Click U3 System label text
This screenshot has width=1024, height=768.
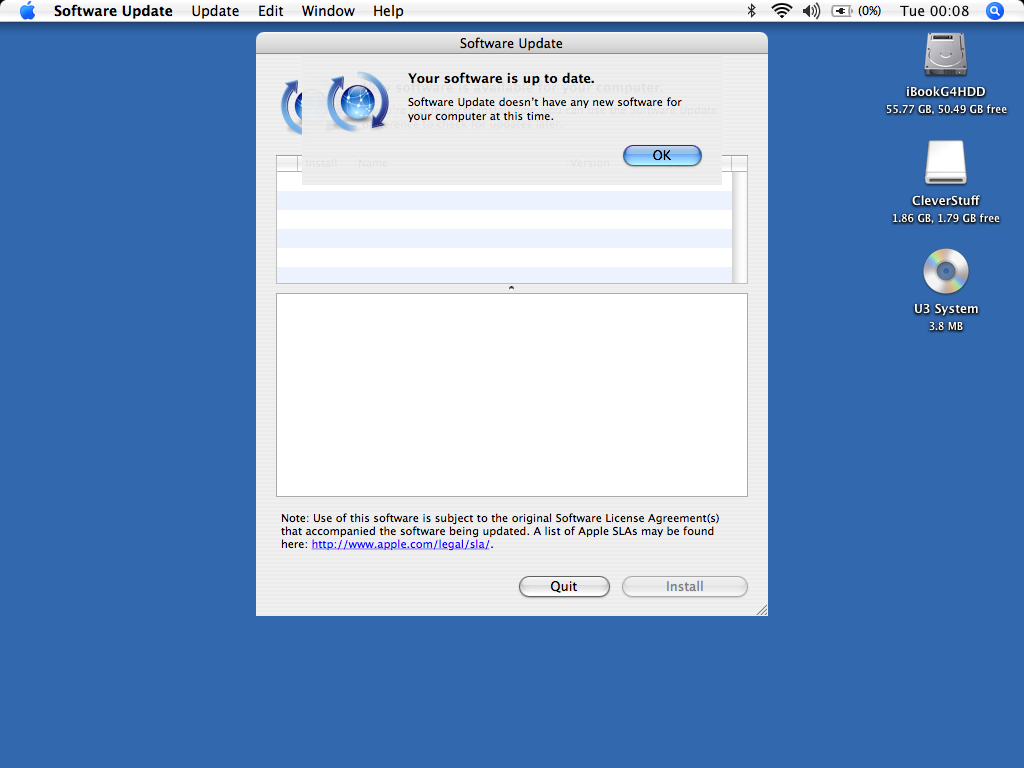[x=945, y=309]
